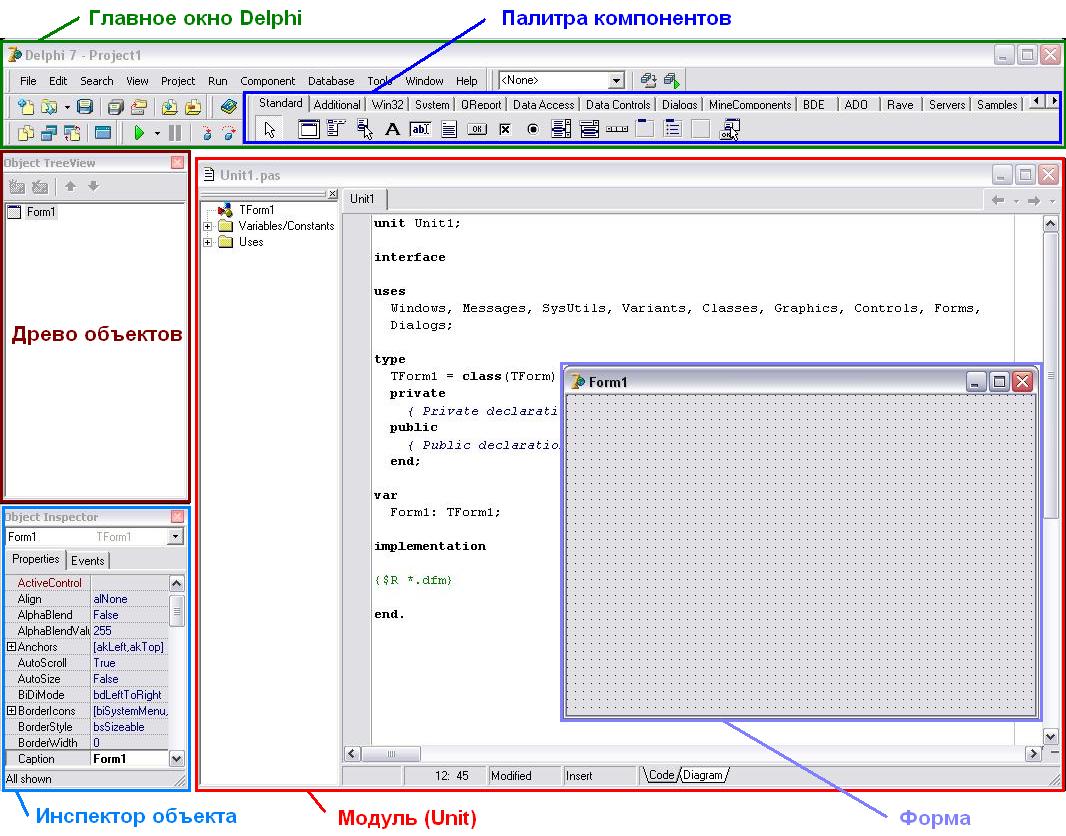The height and width of the screenshot is (836, 1066).
Task: Click the code editor vertical scrollbar
Action: click(x=1050, y=480)
